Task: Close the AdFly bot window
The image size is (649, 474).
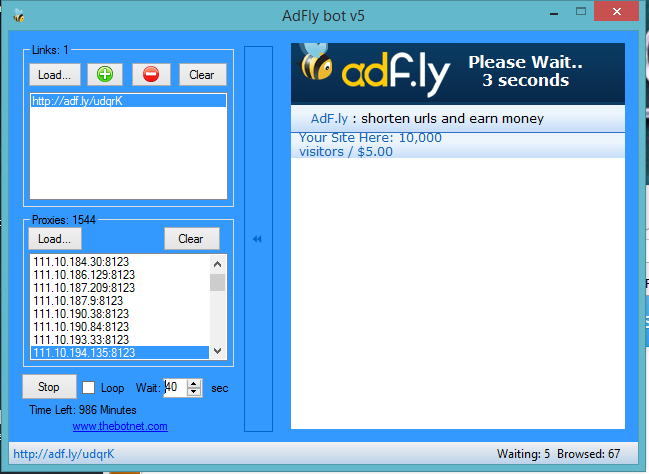Action: [617, 12]
